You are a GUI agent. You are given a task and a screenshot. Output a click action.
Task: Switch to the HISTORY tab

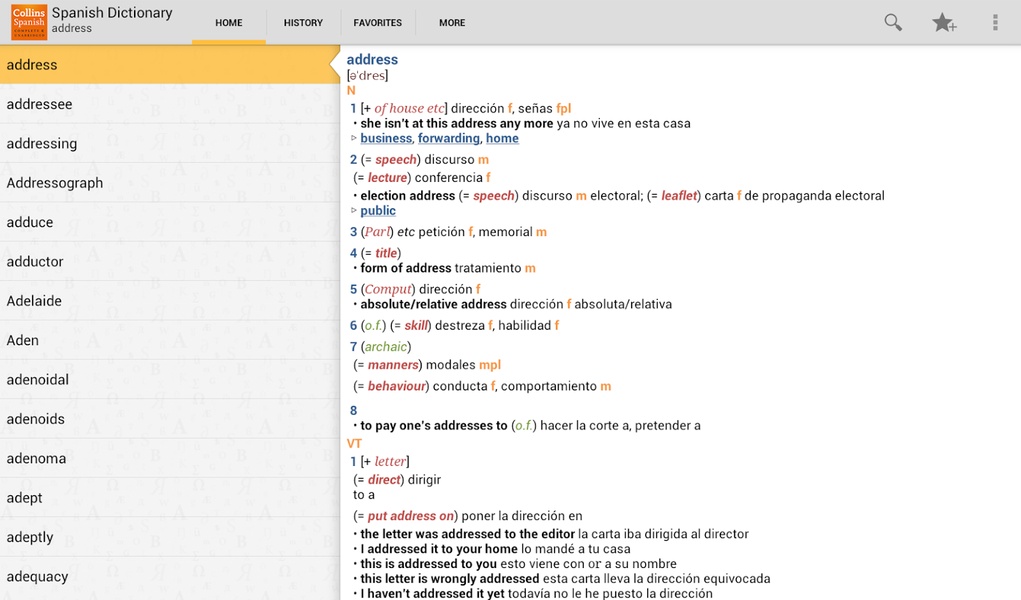tap(303, 23)
